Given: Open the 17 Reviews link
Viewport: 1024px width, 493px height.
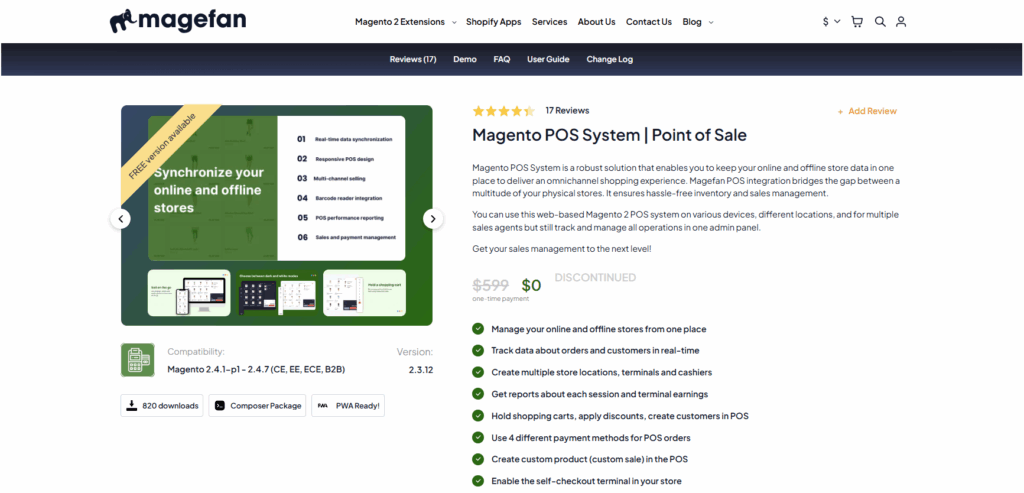Looking at the screenshot, I should [x=567, y=110].
